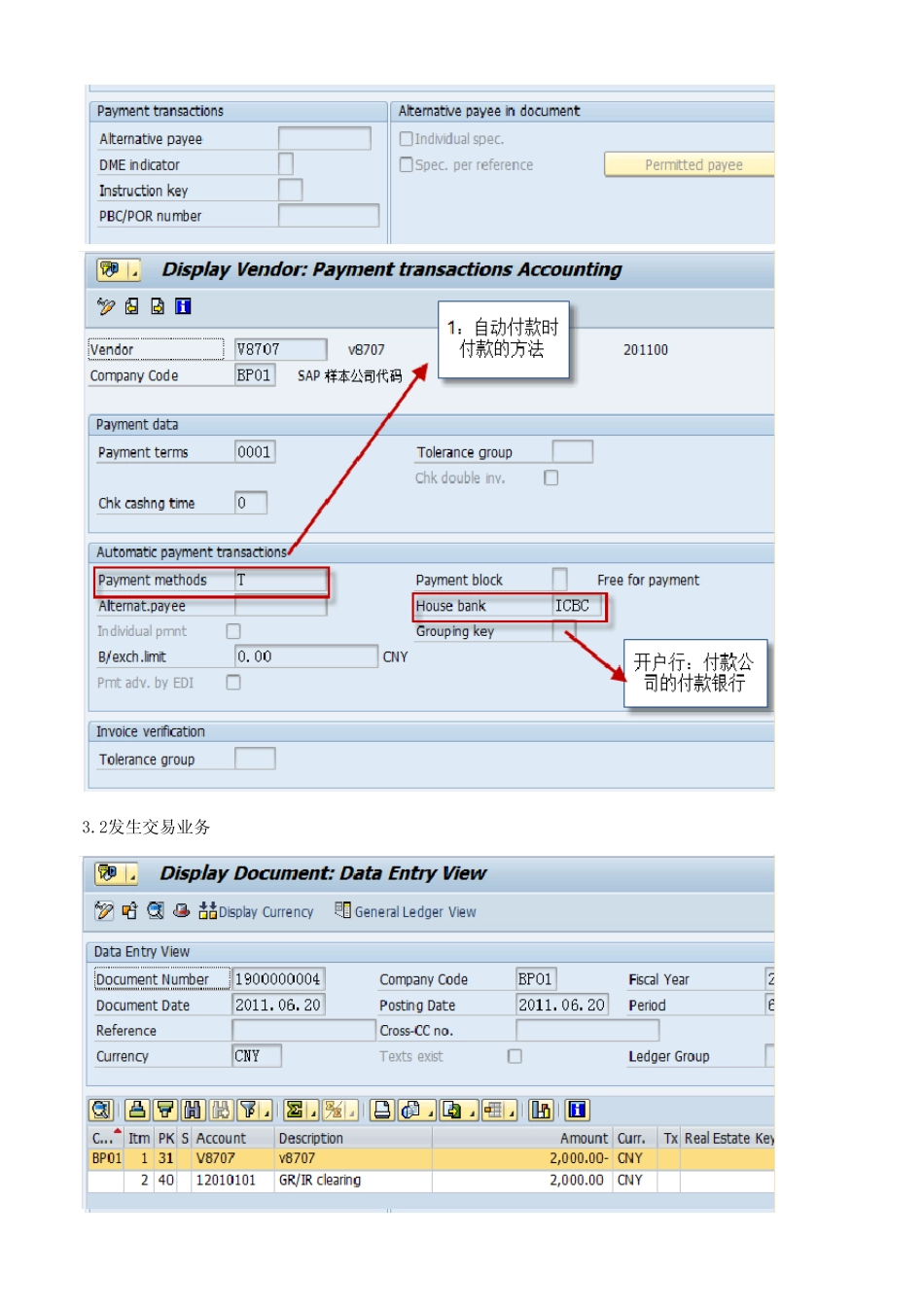Click the Document Number field 1900000004

[x=278, y=978]
